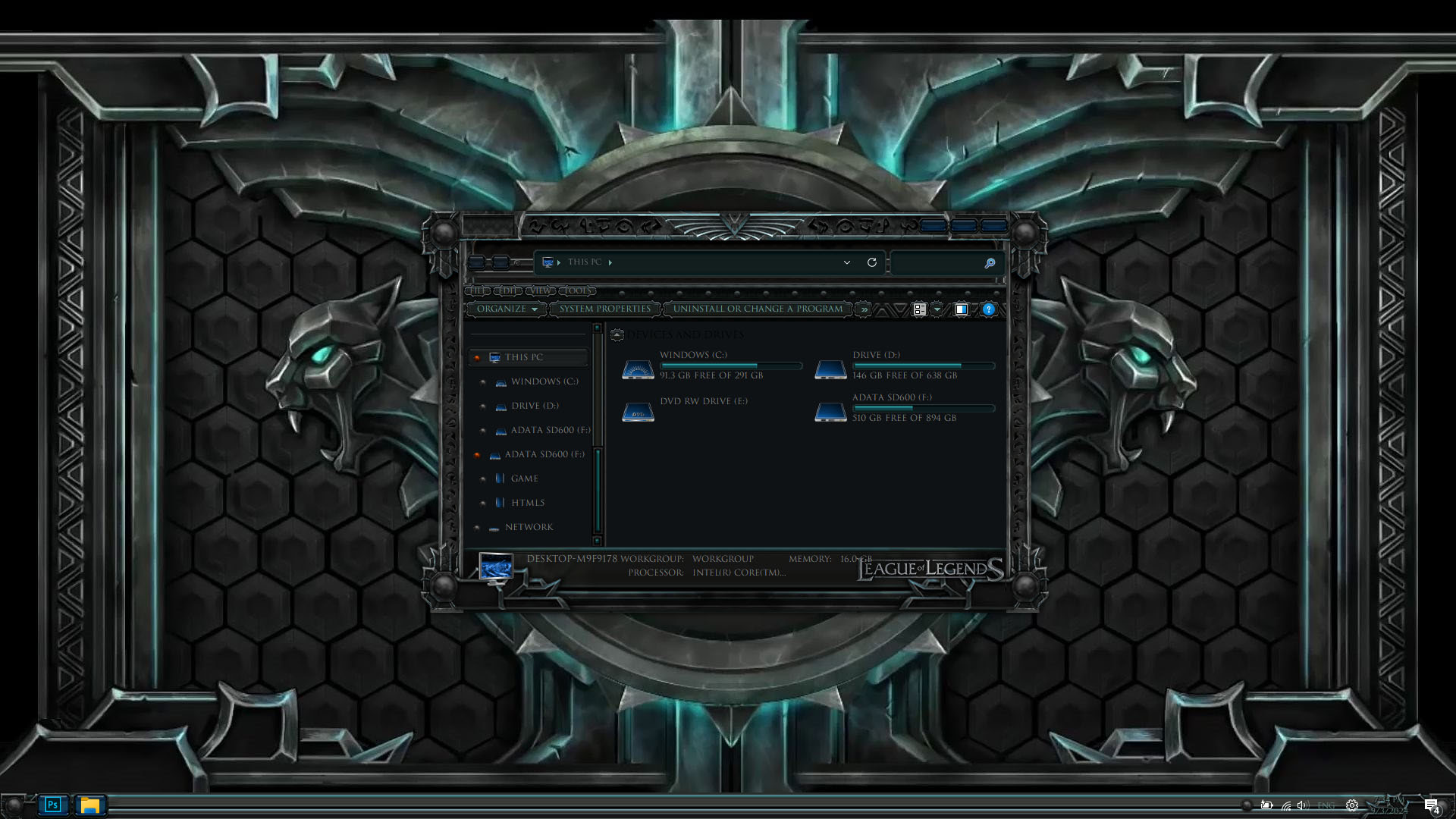Click Uninstall or Change a Program
1456x819 pixels.
click(x=758, y=309)
